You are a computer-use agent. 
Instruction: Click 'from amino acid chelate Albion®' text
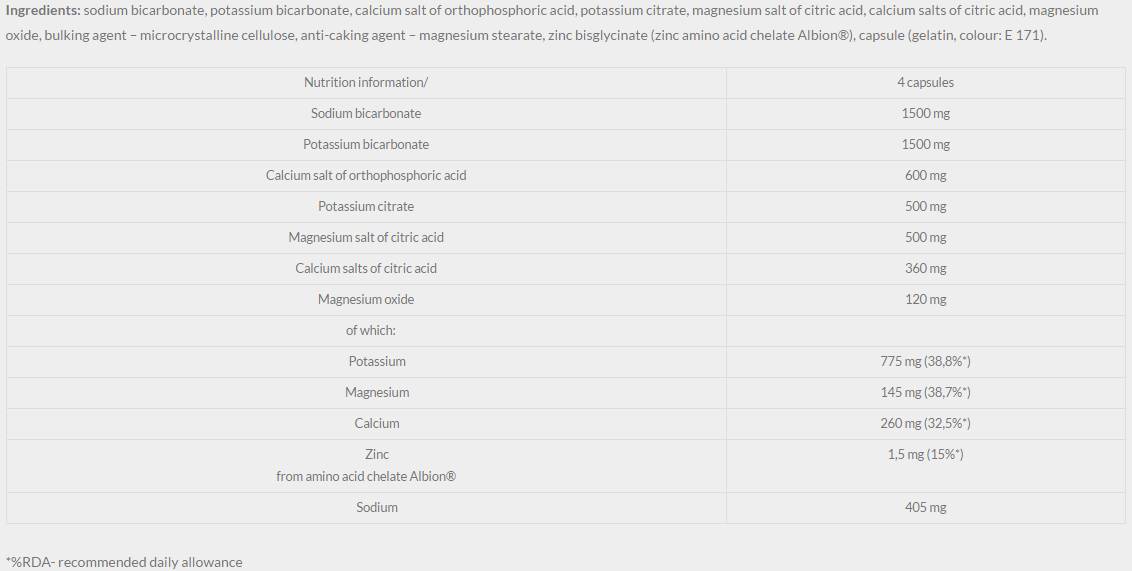point(366,476)
